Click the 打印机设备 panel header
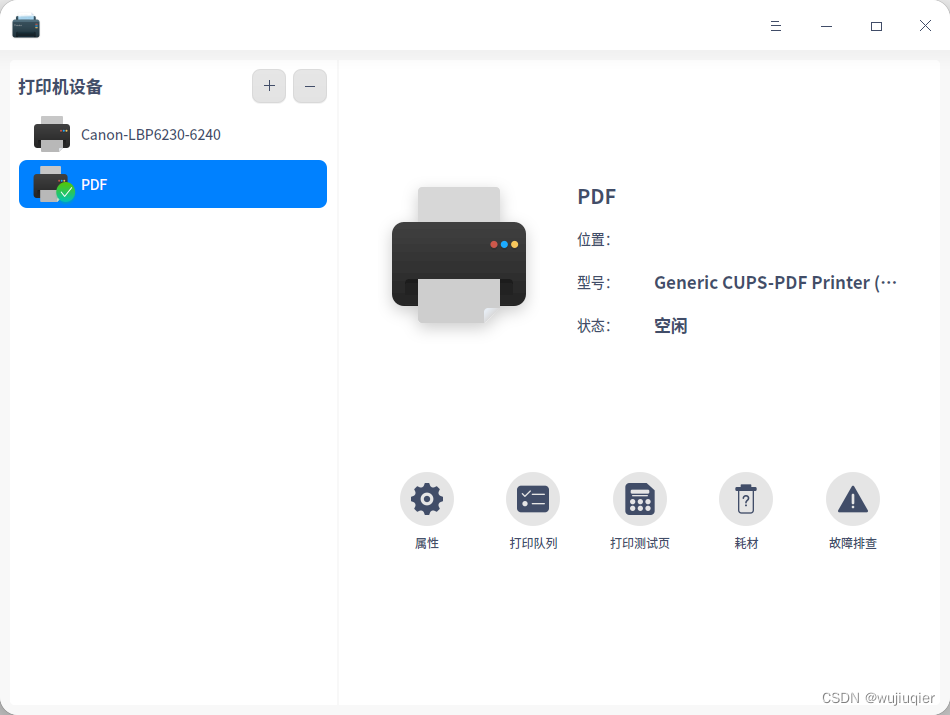 coord(60,87)
